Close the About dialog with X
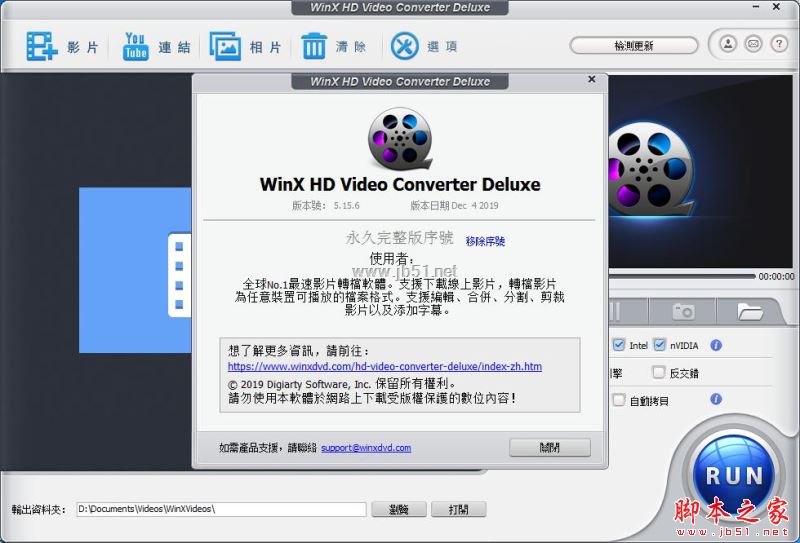 point(592,79)
